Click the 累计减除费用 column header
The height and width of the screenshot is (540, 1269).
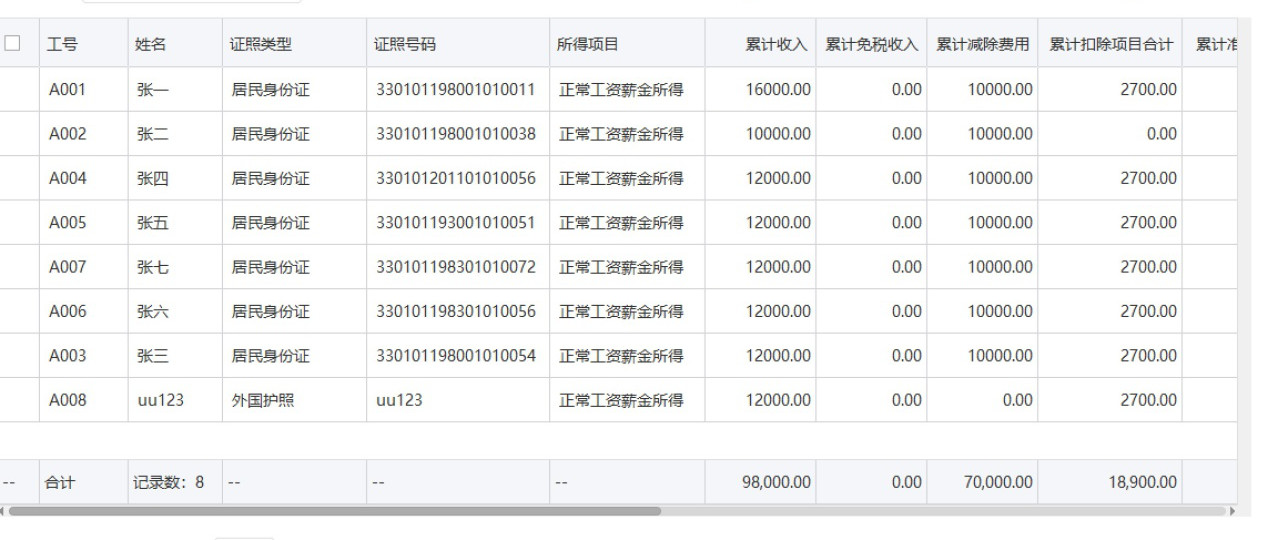click(x=983, y=45)
